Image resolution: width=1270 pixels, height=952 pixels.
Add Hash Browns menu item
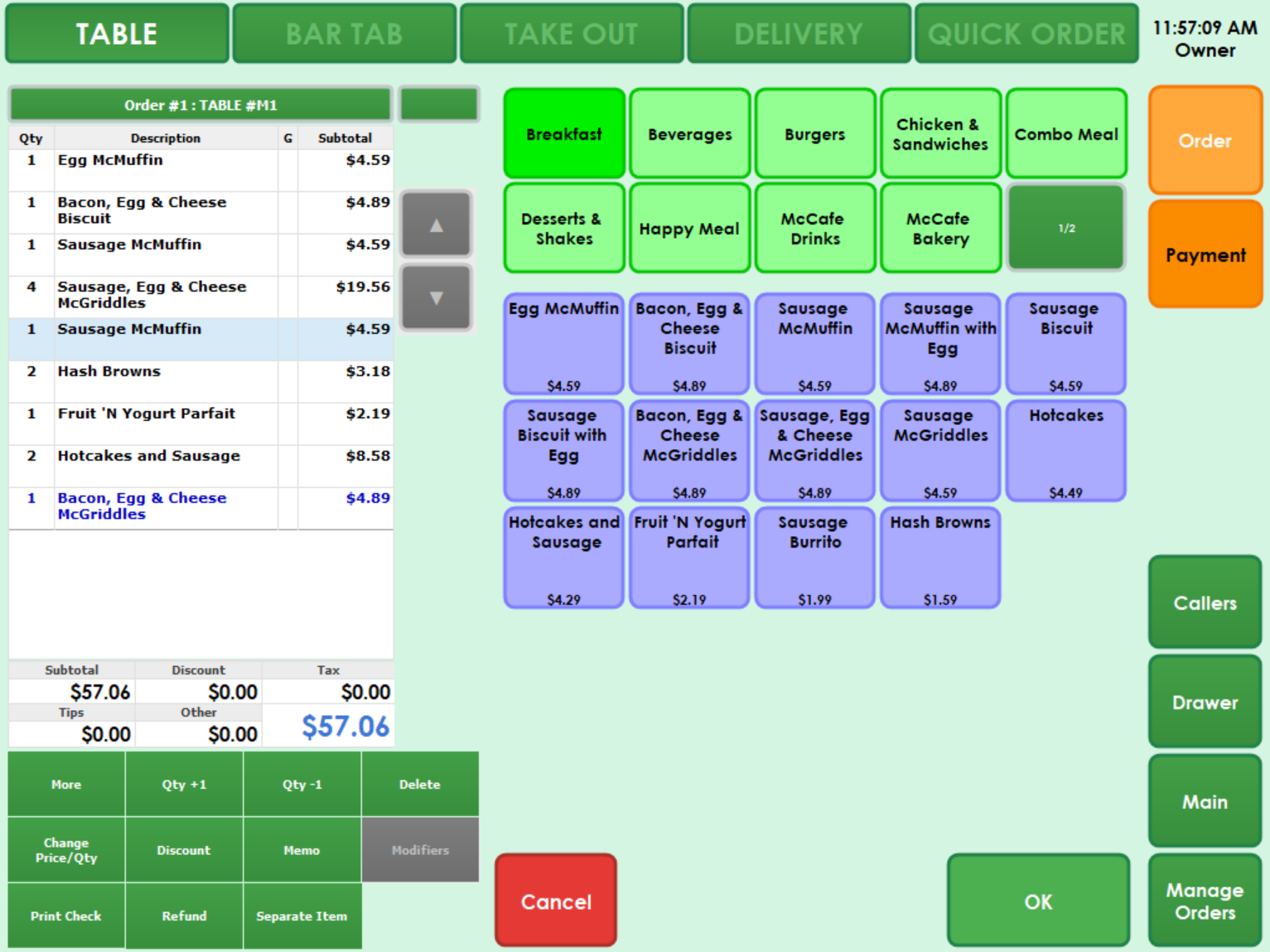[x=941, y=558]
